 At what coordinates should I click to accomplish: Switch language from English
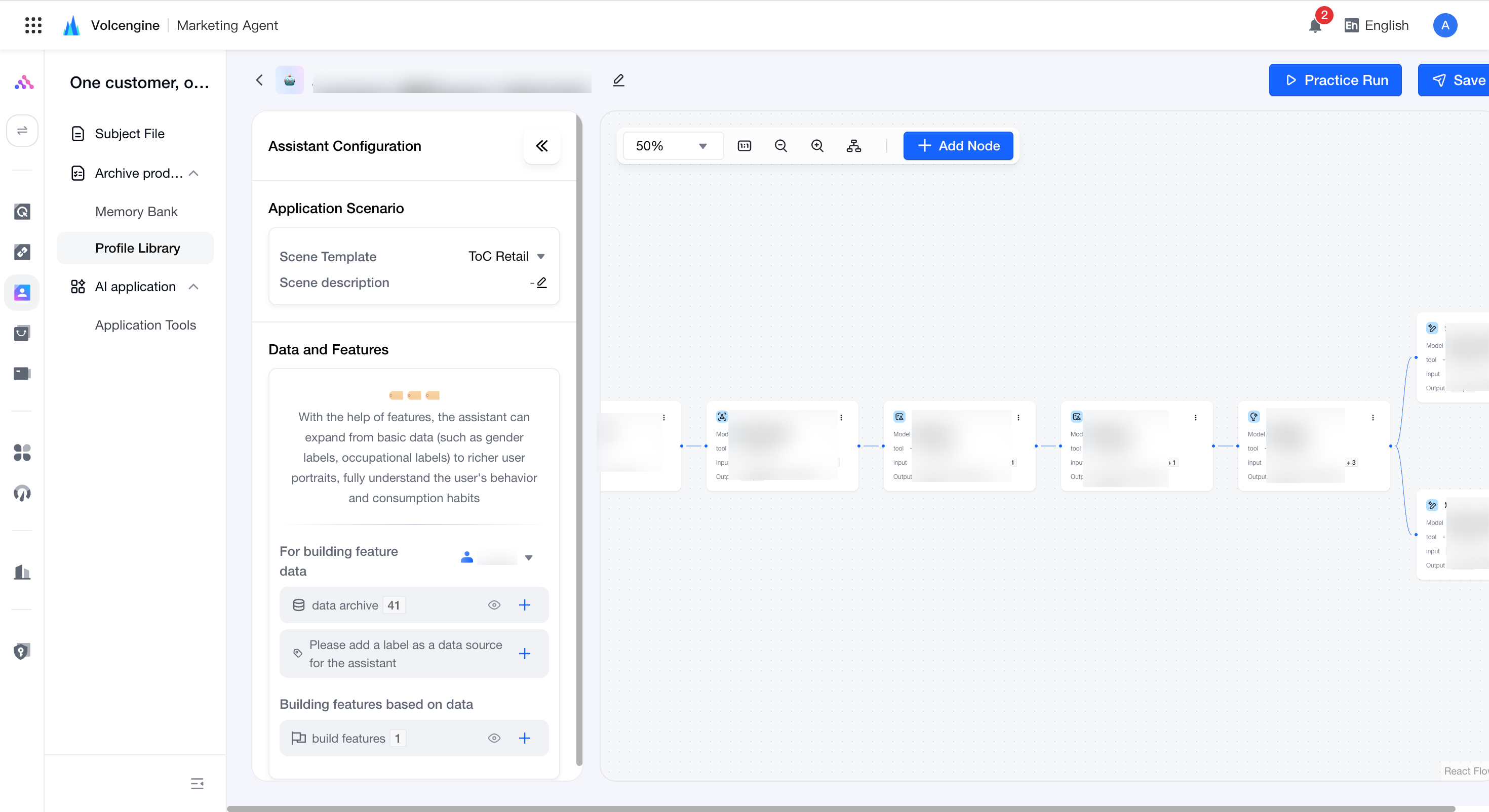point(1376,25)
